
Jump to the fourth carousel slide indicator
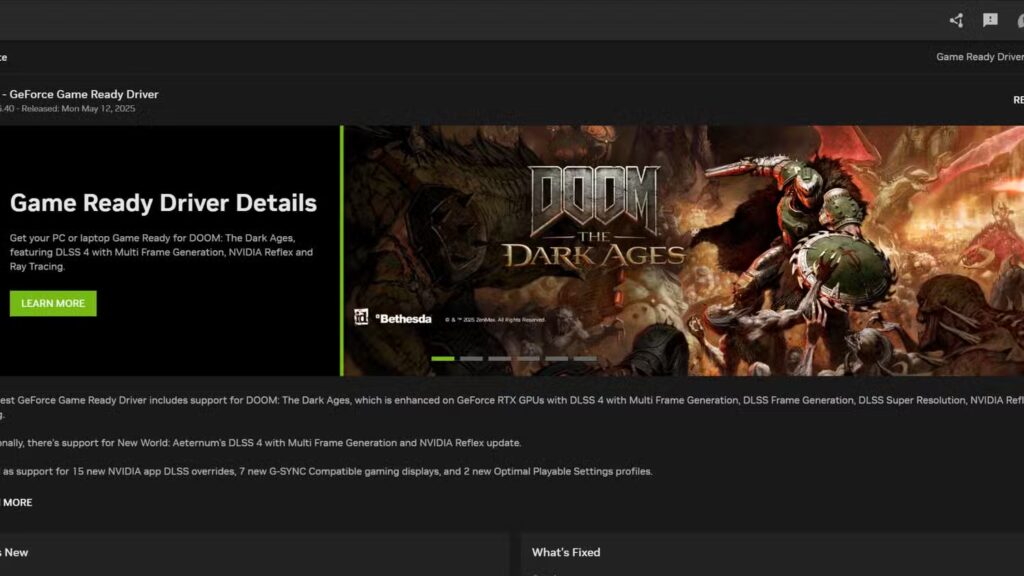pyautogui.click(x=528, y=359)
